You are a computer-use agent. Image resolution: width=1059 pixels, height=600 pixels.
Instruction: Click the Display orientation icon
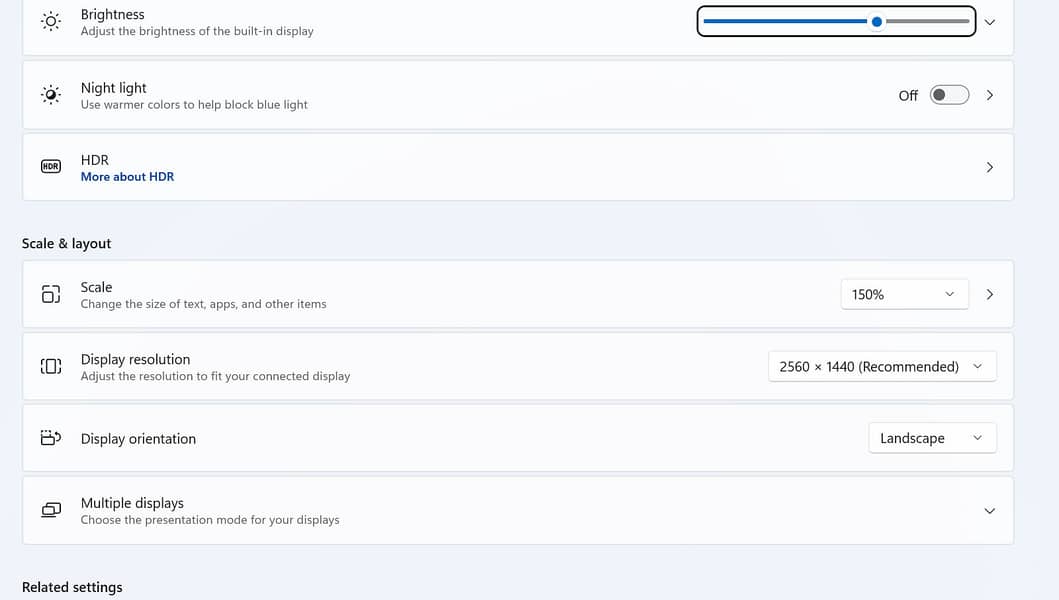pos(51,438)
